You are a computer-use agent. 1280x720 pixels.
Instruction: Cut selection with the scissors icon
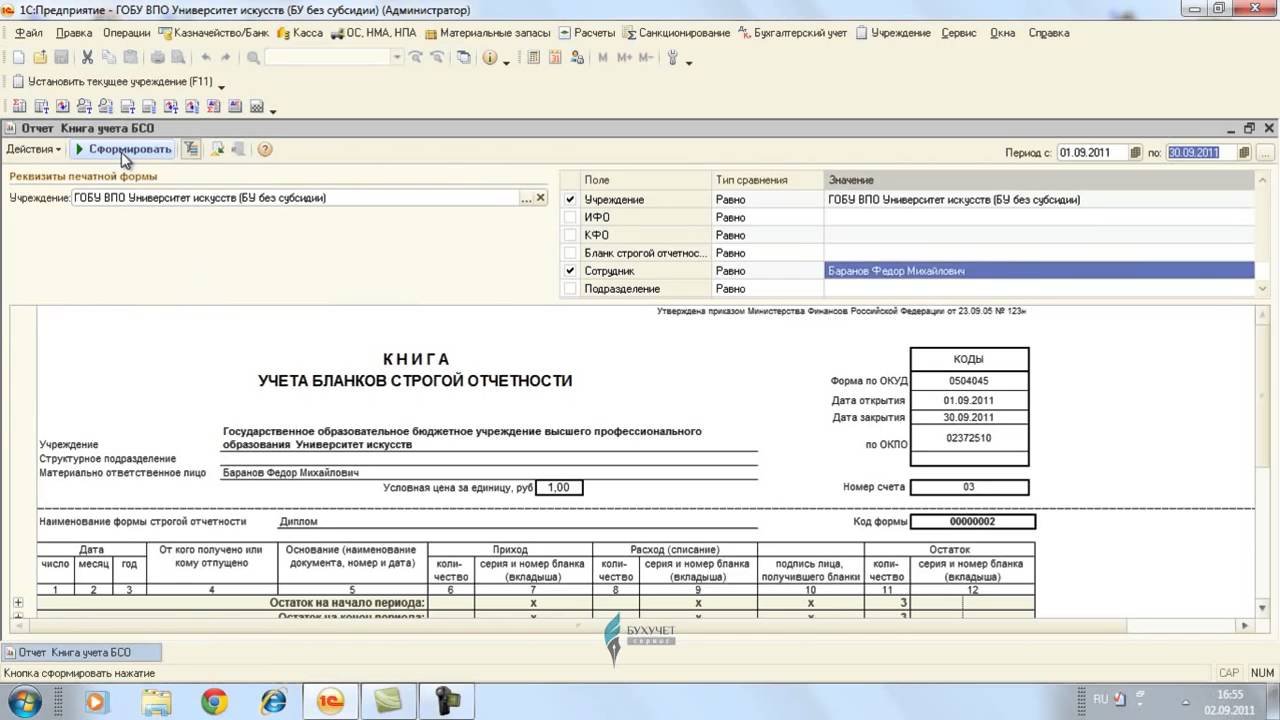(x=87, y=58)
